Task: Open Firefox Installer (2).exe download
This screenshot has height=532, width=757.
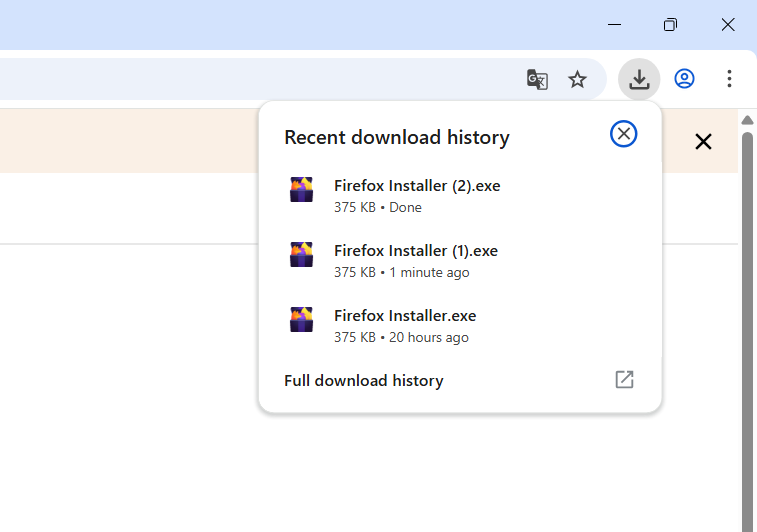Action: pyautogui.click(x=460, y=196)
